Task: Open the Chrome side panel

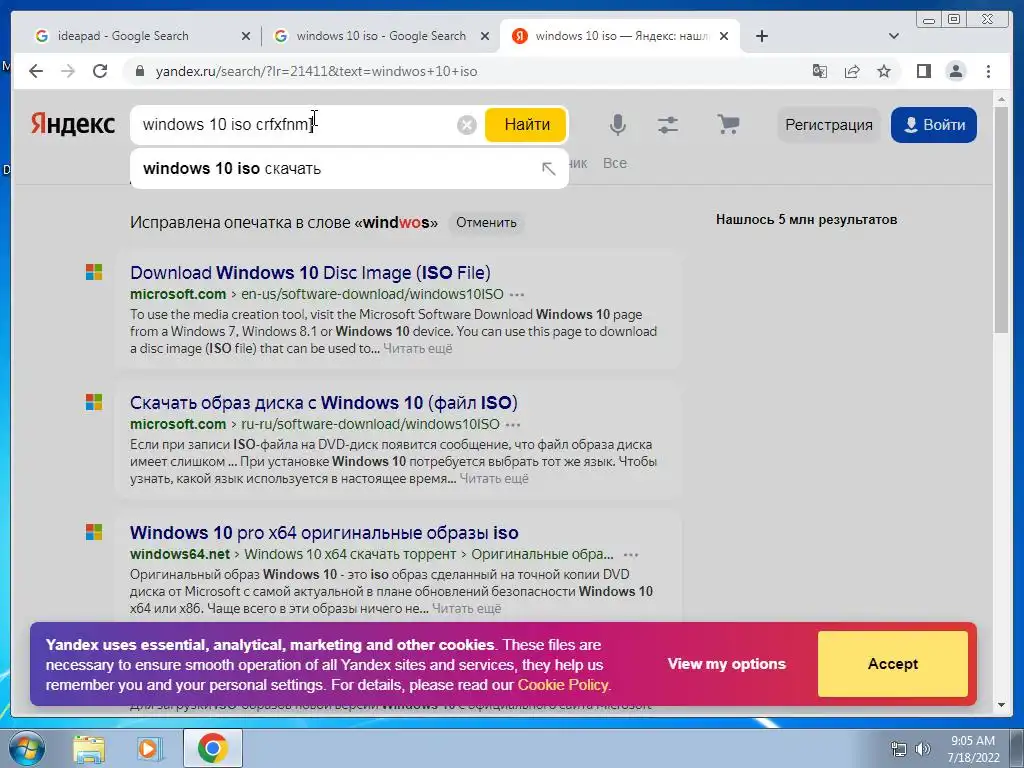Action: (923, 71)
